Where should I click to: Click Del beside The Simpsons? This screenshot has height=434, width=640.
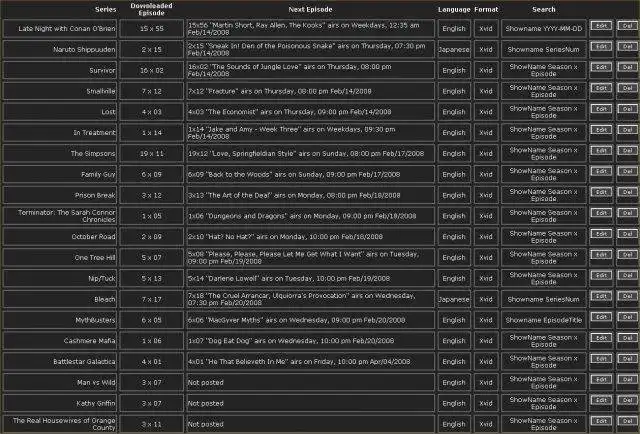(627, 151)
